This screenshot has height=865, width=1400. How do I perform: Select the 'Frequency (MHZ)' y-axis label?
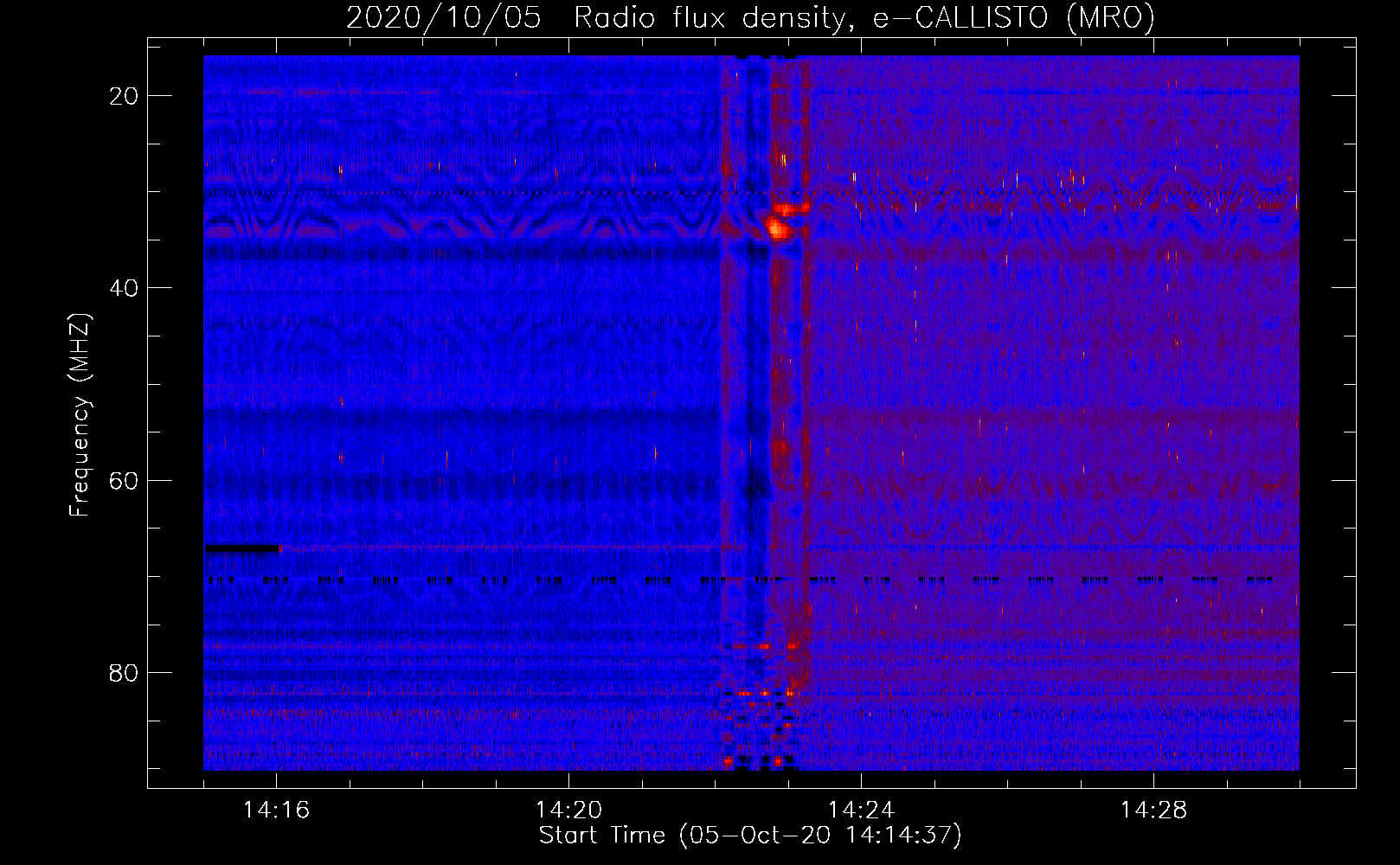pos(80,415)
